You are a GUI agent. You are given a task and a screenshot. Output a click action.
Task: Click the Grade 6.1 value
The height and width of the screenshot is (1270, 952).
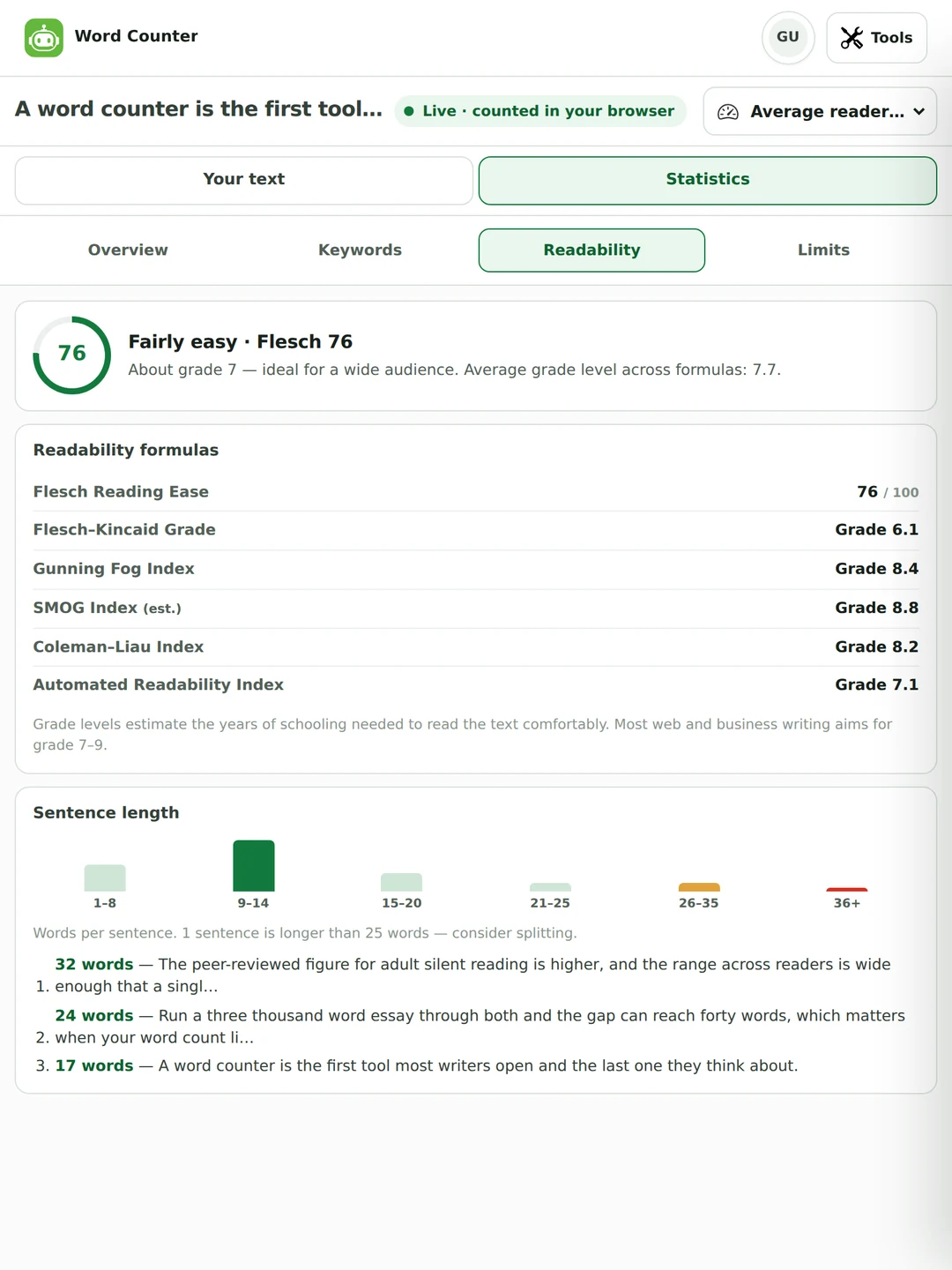click(877, 530)
